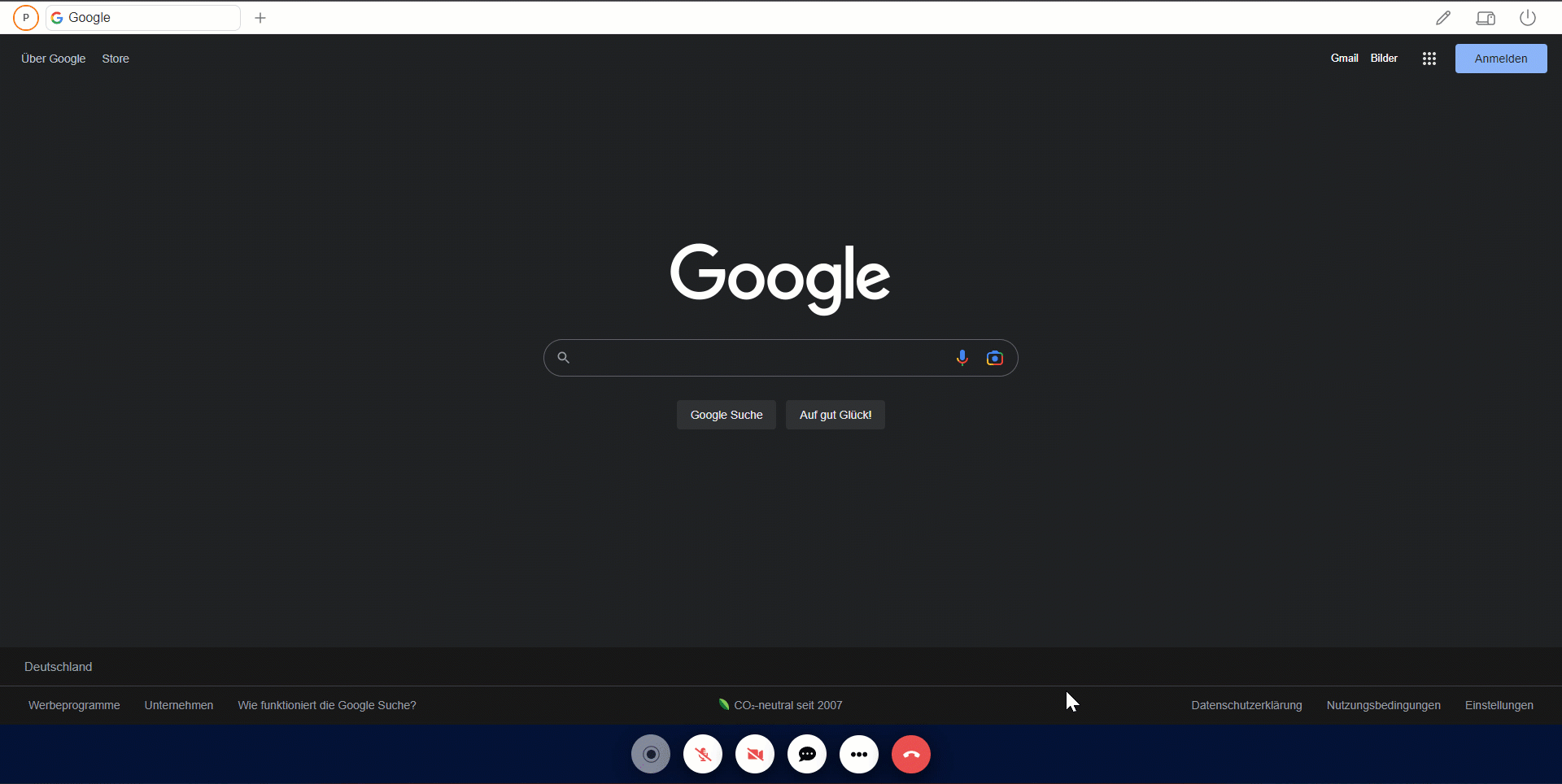
Task: Unmute the microphone in call bar
Action: pos(703,754)
